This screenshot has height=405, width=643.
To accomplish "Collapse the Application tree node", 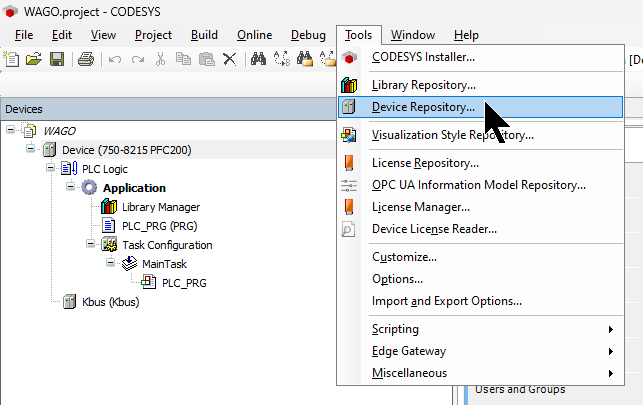I will (x=70, y=187).
